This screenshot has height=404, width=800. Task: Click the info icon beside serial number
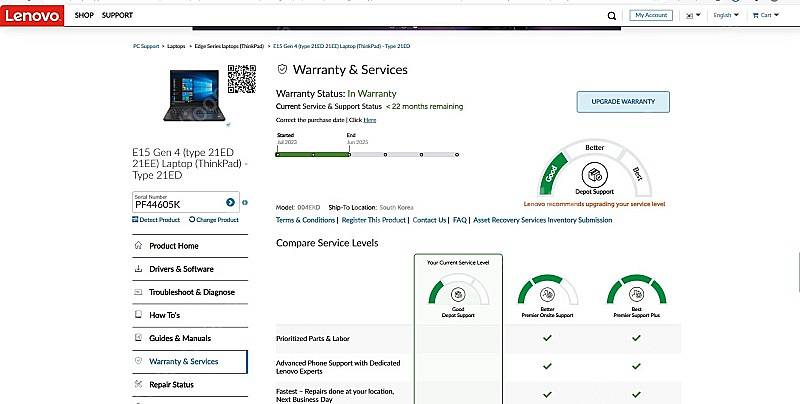click(x=245, y=203)
